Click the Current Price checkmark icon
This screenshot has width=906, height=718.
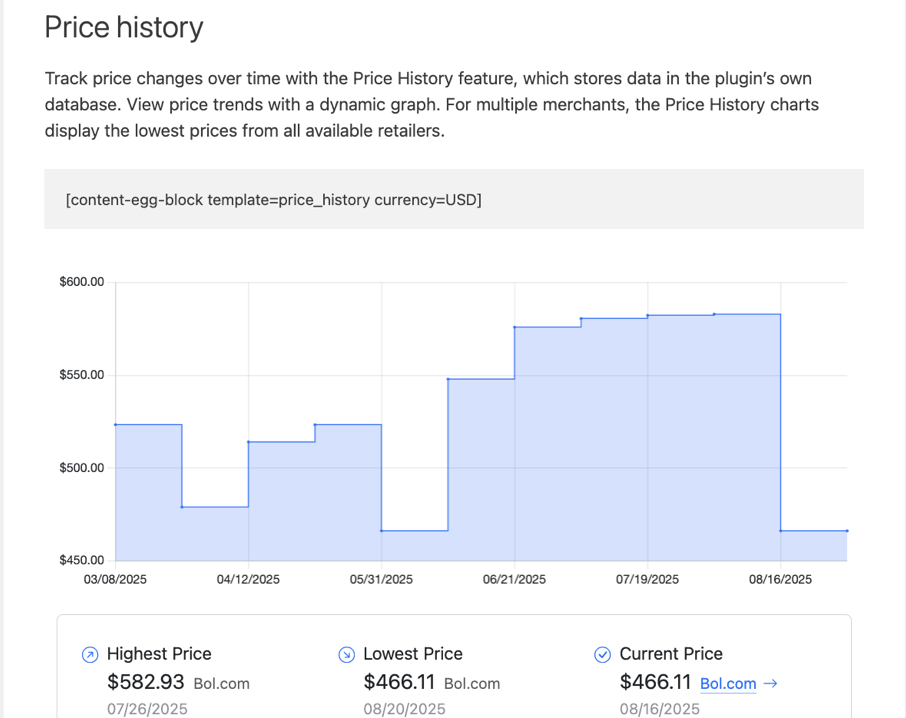[603, 654]
